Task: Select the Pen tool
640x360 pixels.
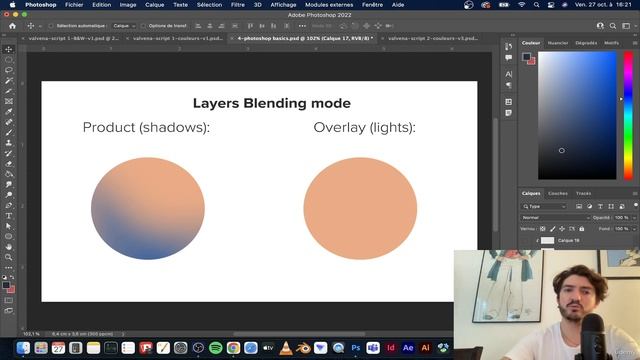Action: [x=9, y=205]
